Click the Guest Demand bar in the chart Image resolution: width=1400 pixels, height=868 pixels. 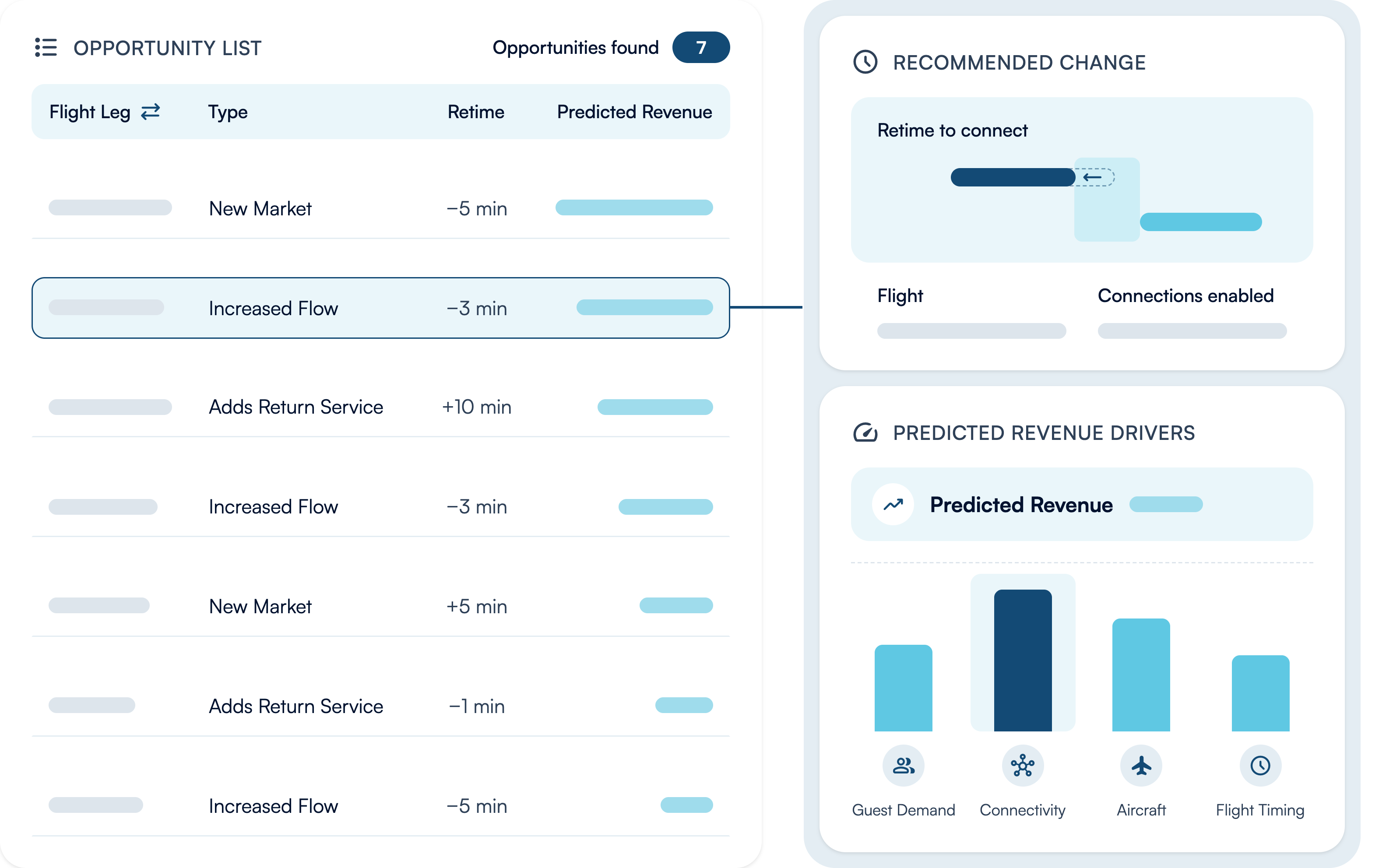[903, 688]
